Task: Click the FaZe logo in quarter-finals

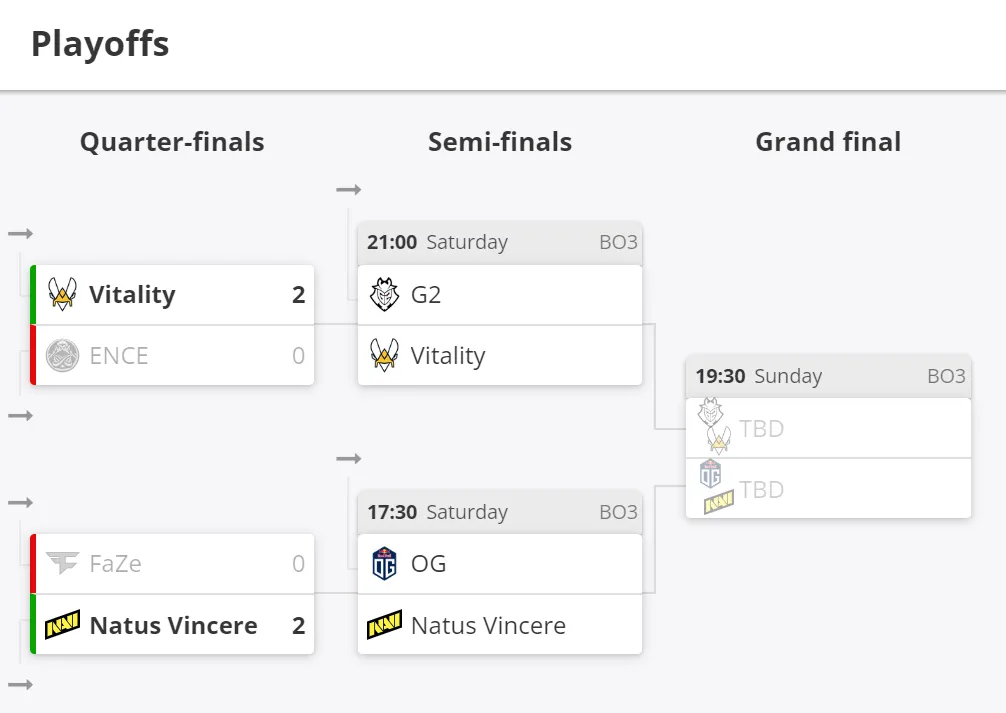Action: [x=62, y=563]
